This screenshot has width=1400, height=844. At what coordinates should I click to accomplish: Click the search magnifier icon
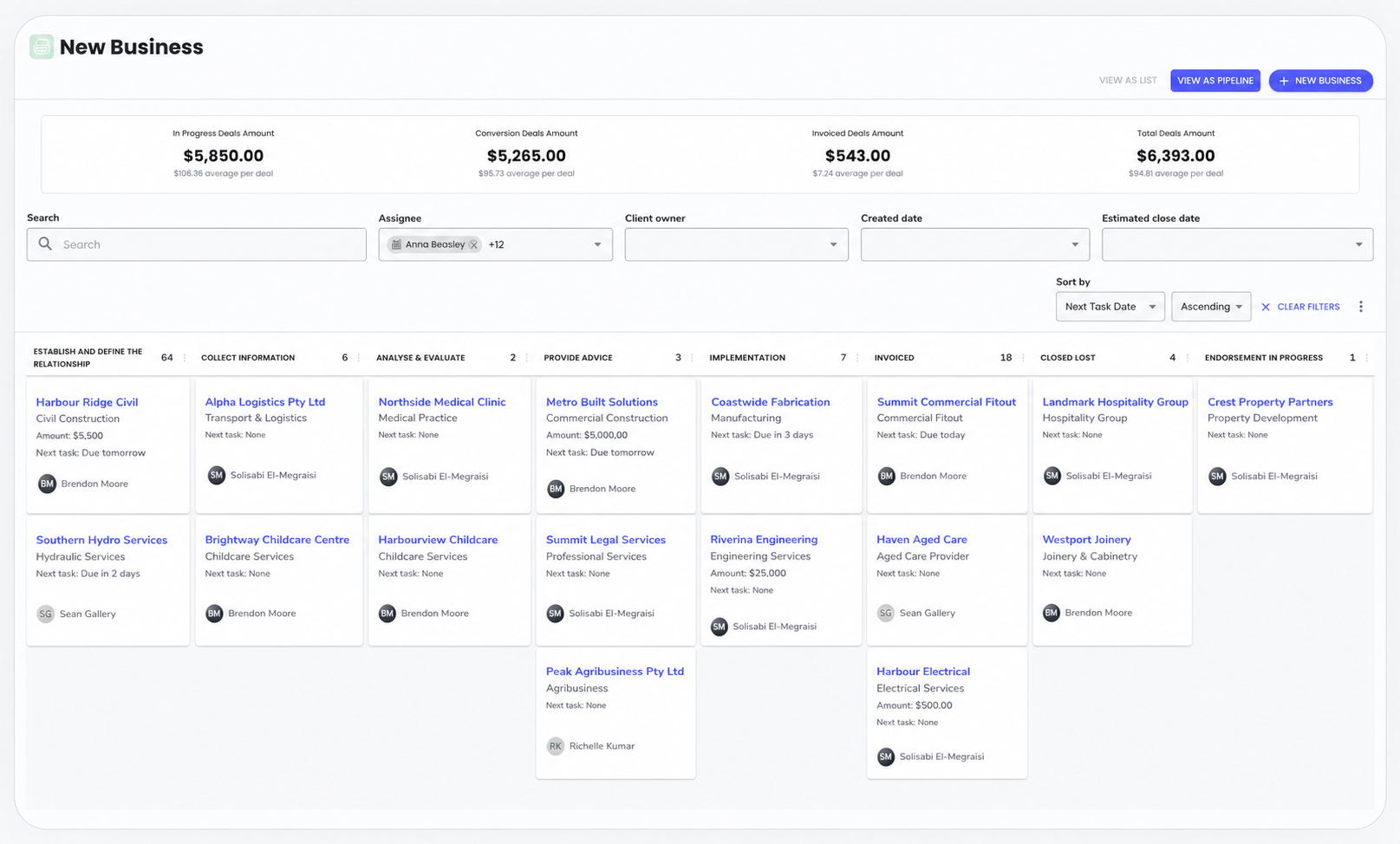pyautogui.click(x=45, y=244)
